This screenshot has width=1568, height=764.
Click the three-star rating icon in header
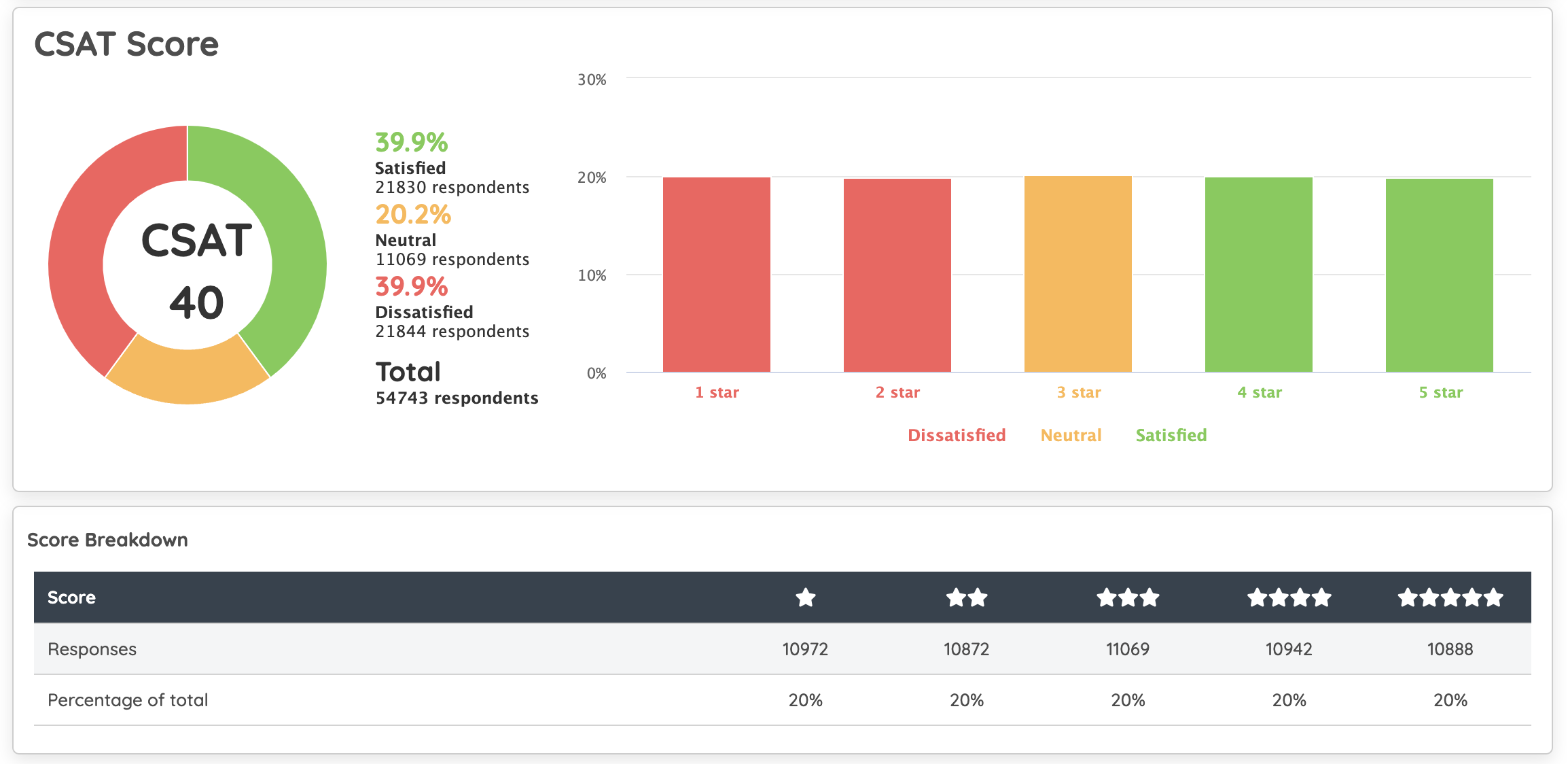1128,598
